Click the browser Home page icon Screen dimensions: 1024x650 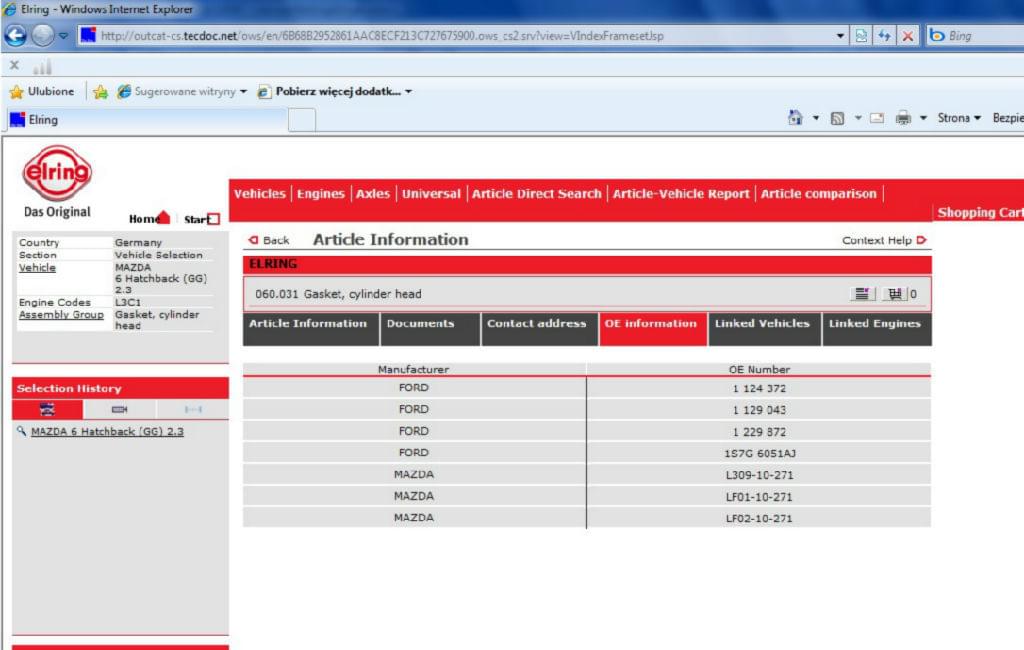(x=795, y=118)
